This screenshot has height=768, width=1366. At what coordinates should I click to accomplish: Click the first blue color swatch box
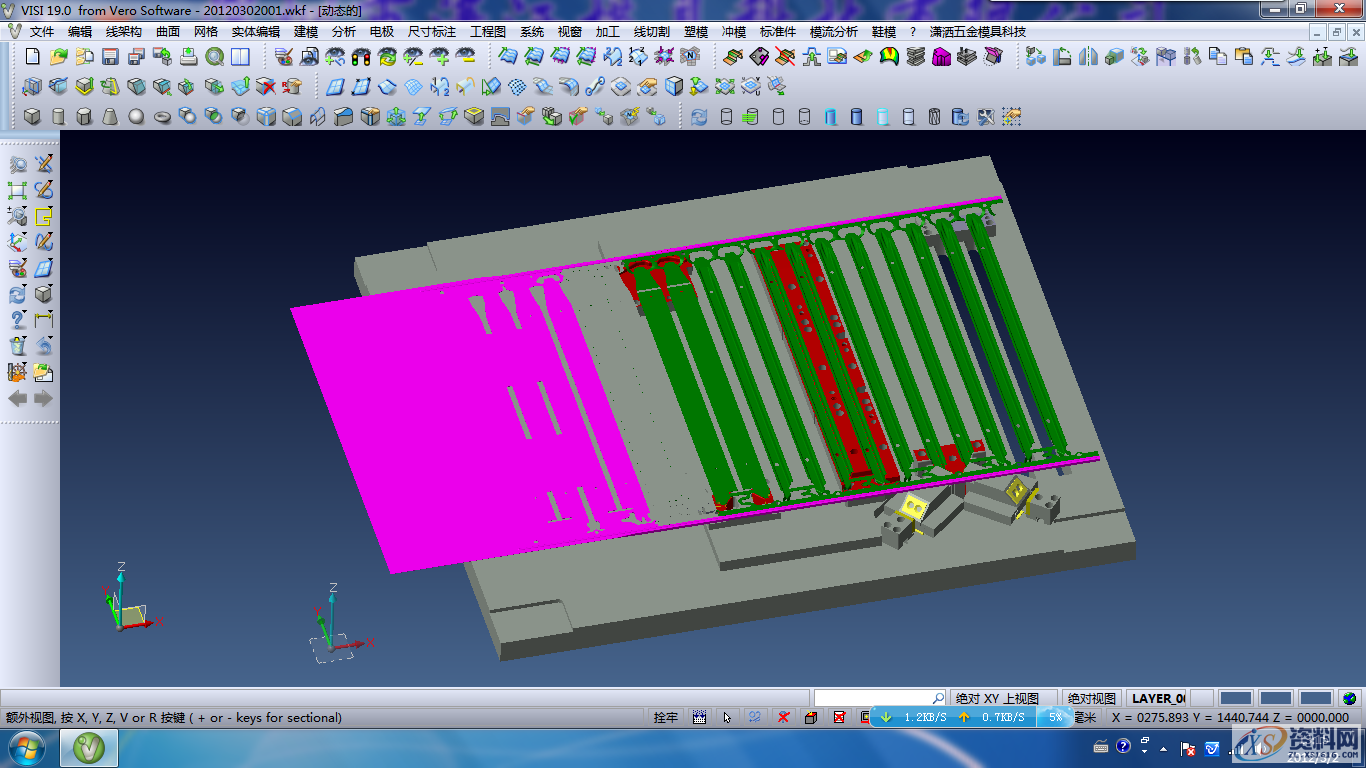point(1236,698)
